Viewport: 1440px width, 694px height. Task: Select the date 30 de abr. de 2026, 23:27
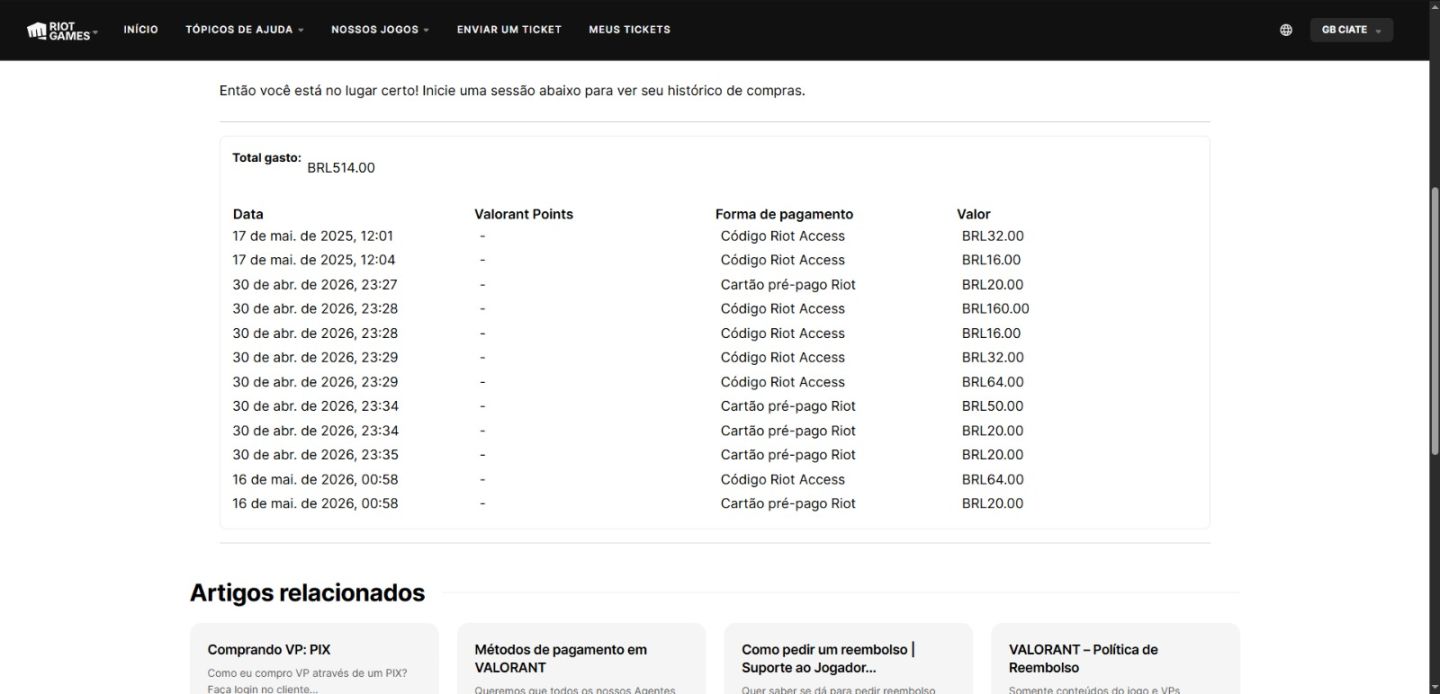point(315,285)
